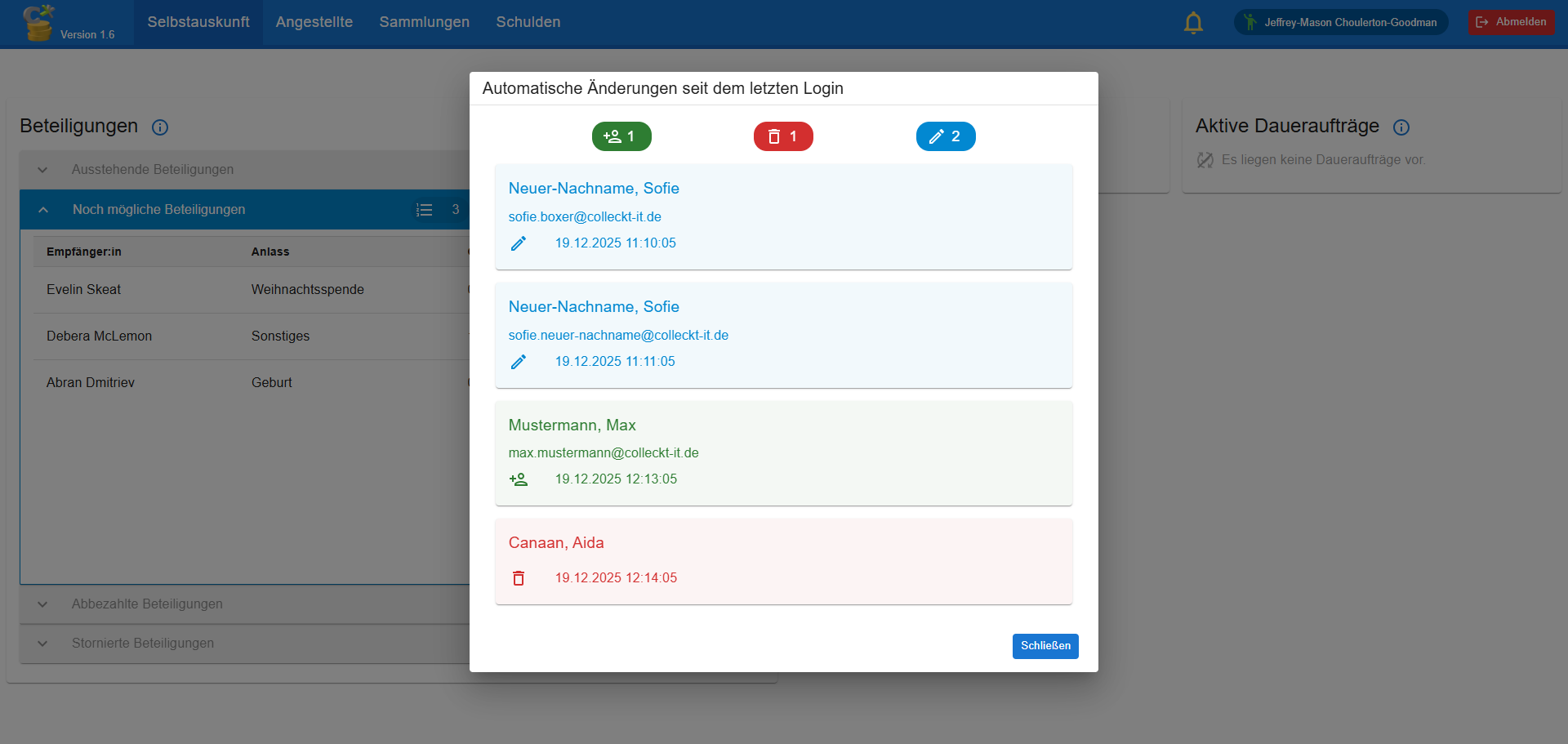Toggle the blue edited-users filter chip
The height and width of the screenshot is (744, 1568).
coord(945,136)
